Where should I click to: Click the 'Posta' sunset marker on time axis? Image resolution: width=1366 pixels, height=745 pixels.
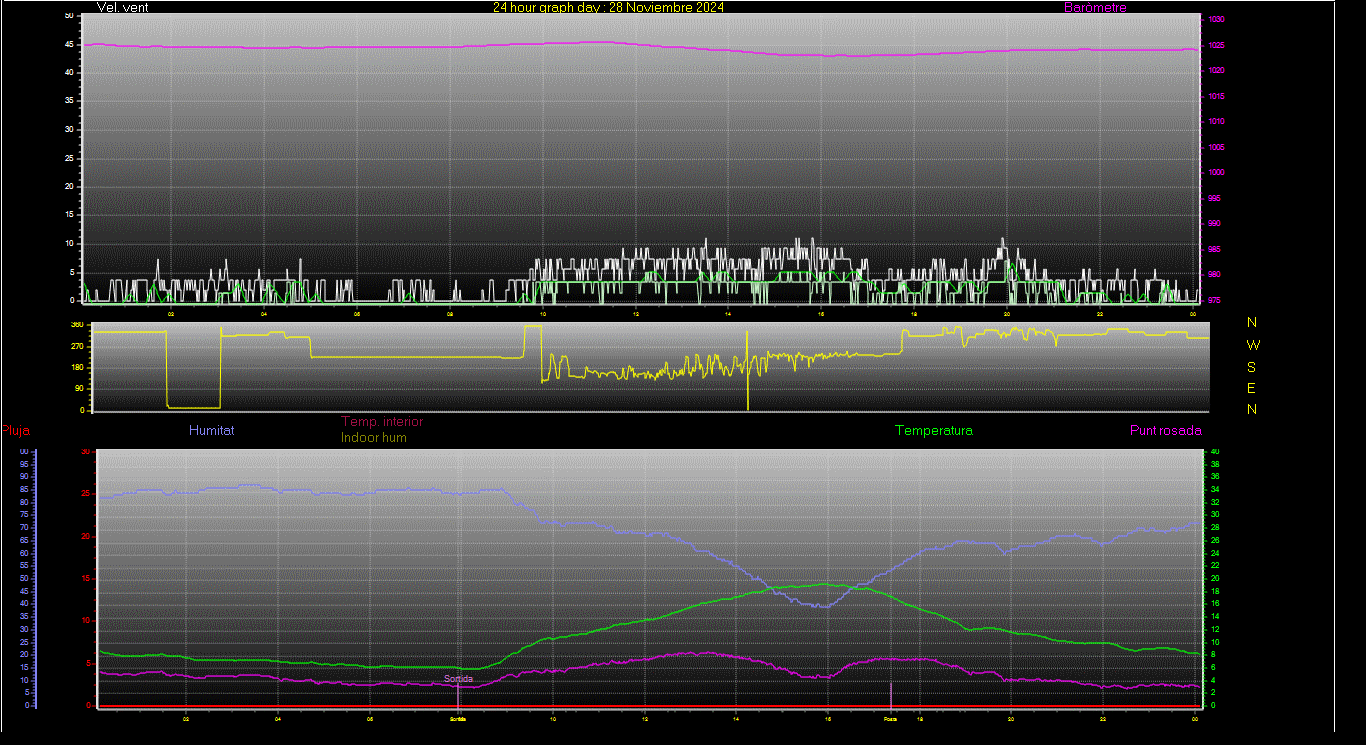pyautogui.click(x=890, y=718)
